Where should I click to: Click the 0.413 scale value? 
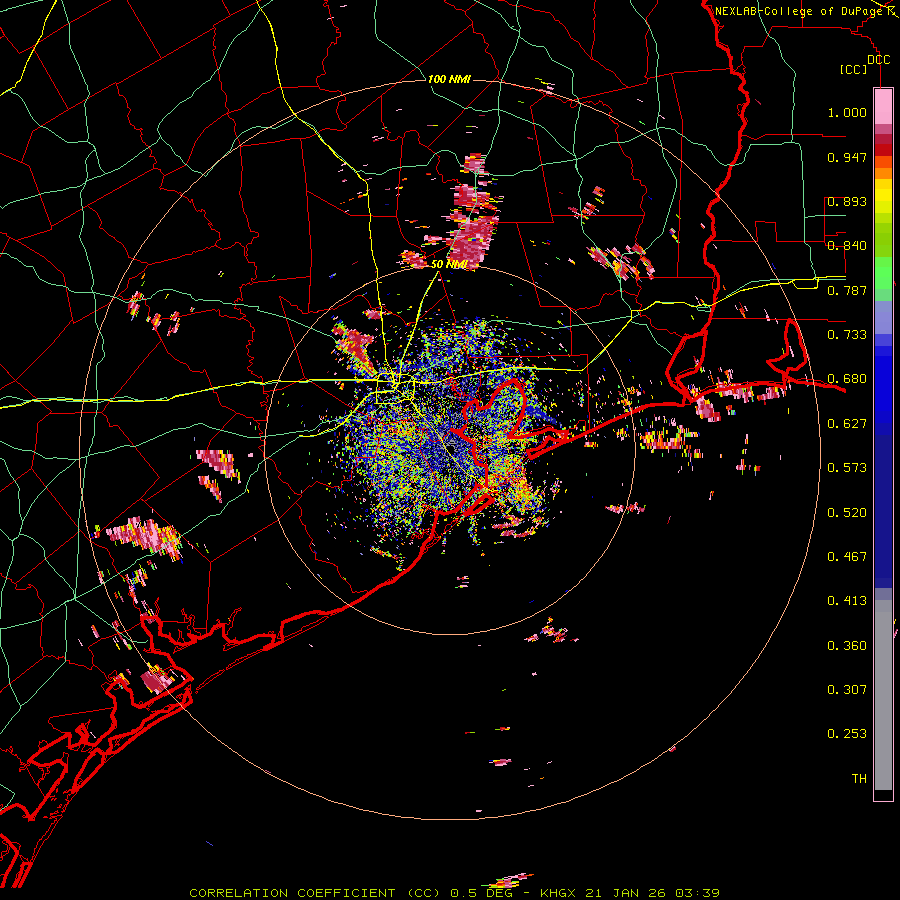(x=847, y=601)
